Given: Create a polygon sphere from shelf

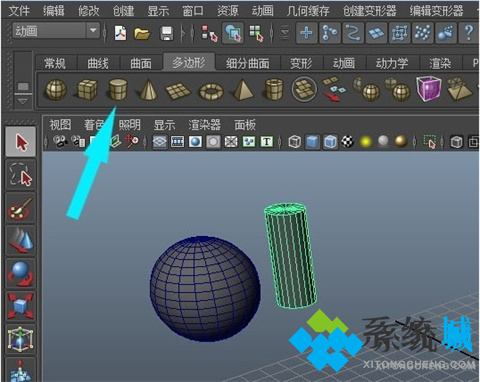Looking at the screenshot, I should [56, 89].
